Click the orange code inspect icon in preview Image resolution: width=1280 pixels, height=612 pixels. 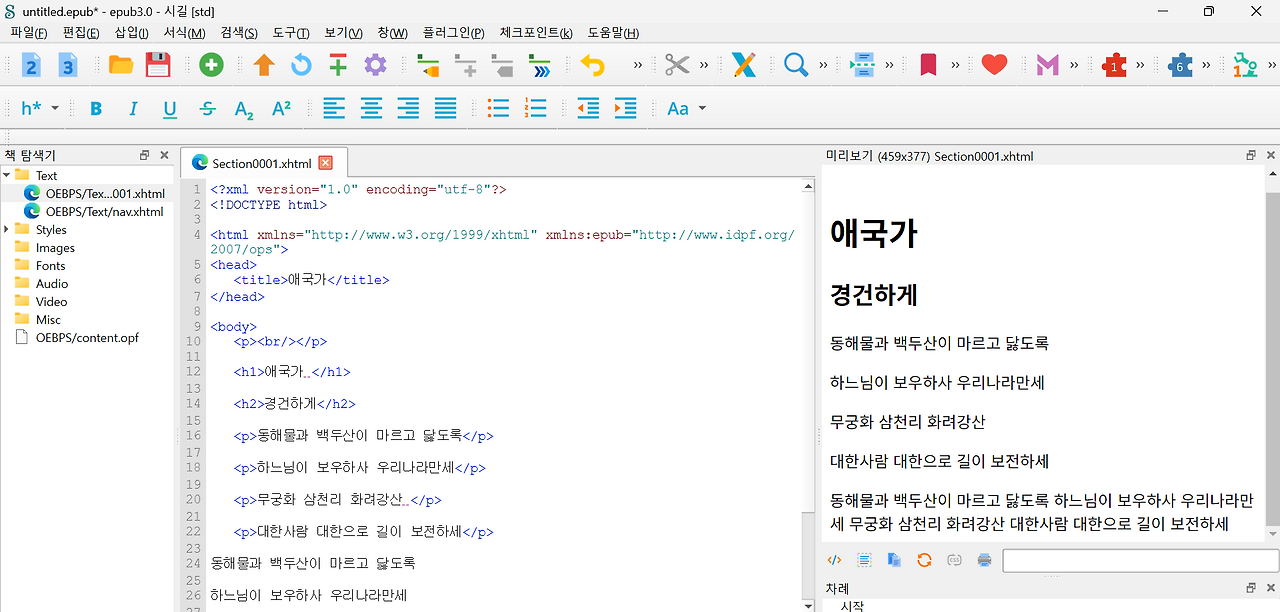tap(834, 560)
